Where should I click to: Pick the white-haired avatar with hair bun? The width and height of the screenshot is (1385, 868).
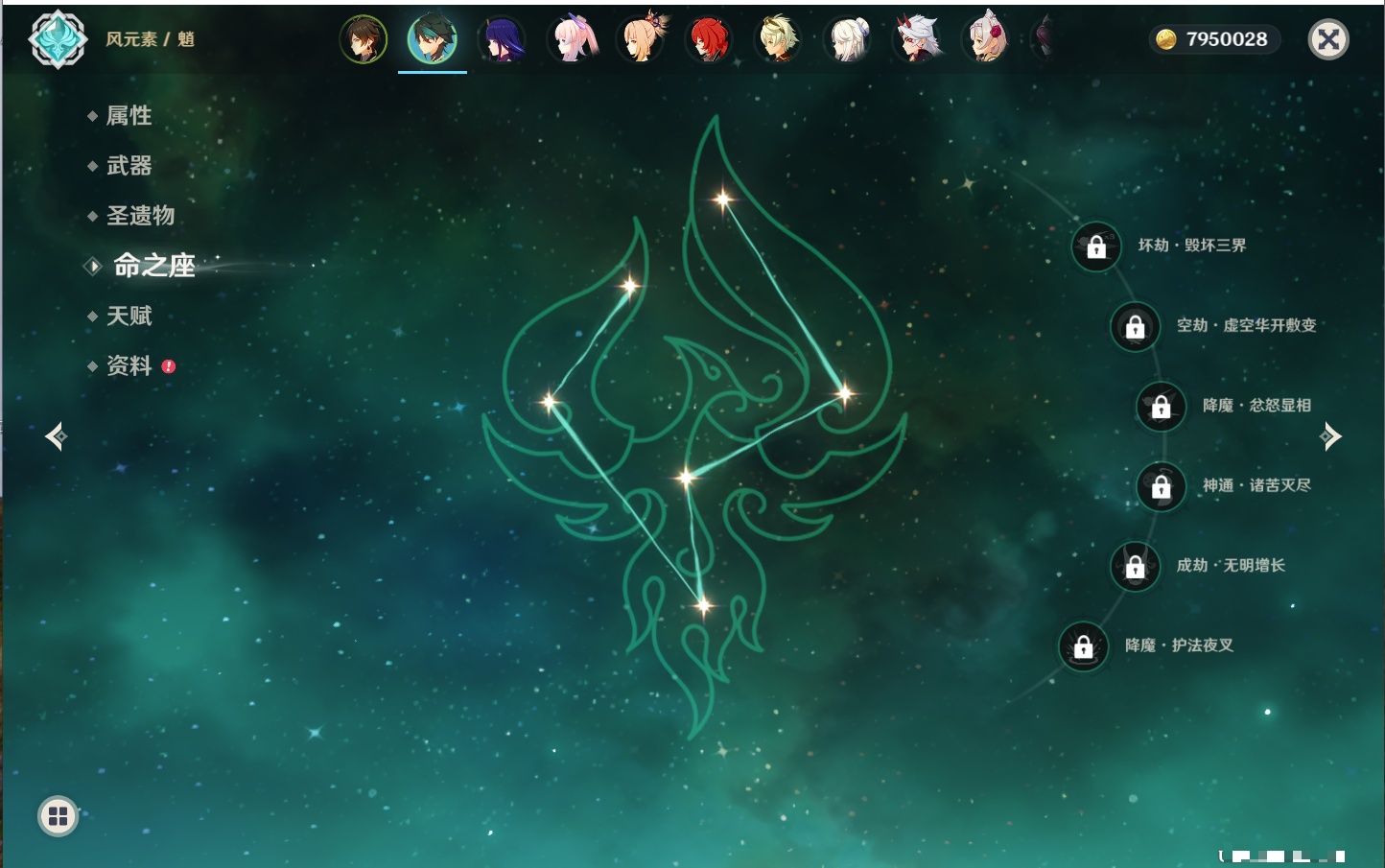click(x=848, y=39)
